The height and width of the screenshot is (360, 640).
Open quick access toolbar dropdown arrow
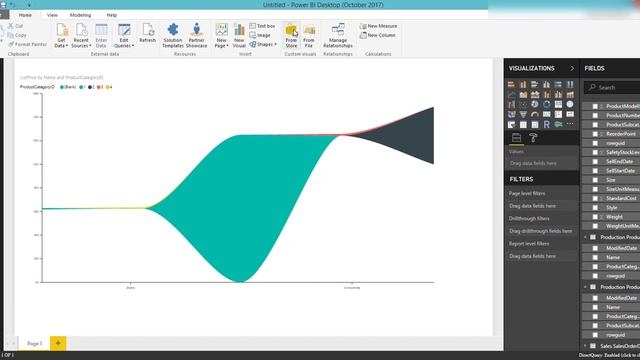(x=29, y=4)
